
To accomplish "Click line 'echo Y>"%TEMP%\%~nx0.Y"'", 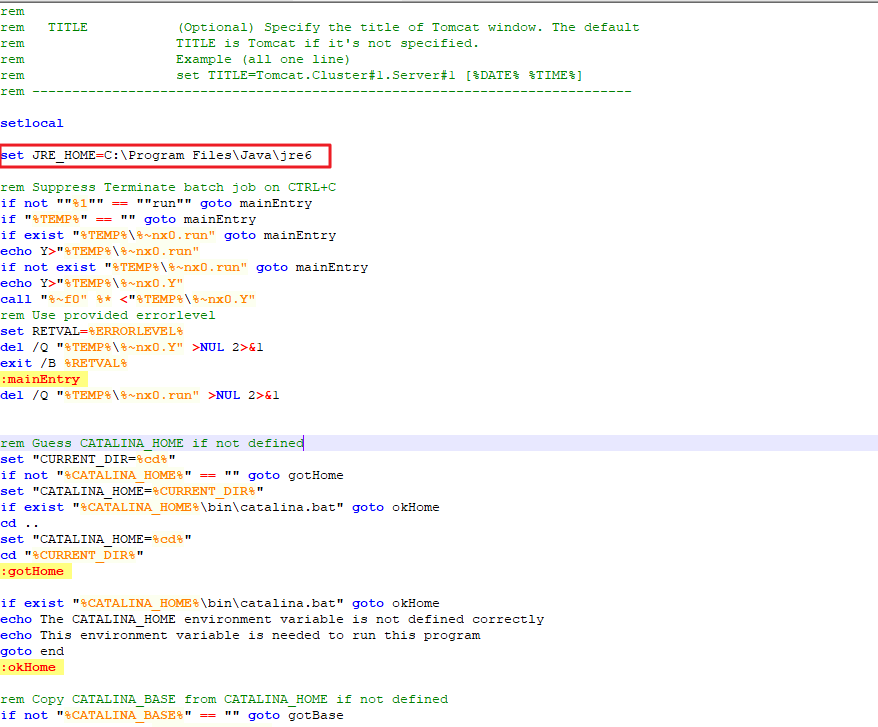I will click(x=92, y=283).
